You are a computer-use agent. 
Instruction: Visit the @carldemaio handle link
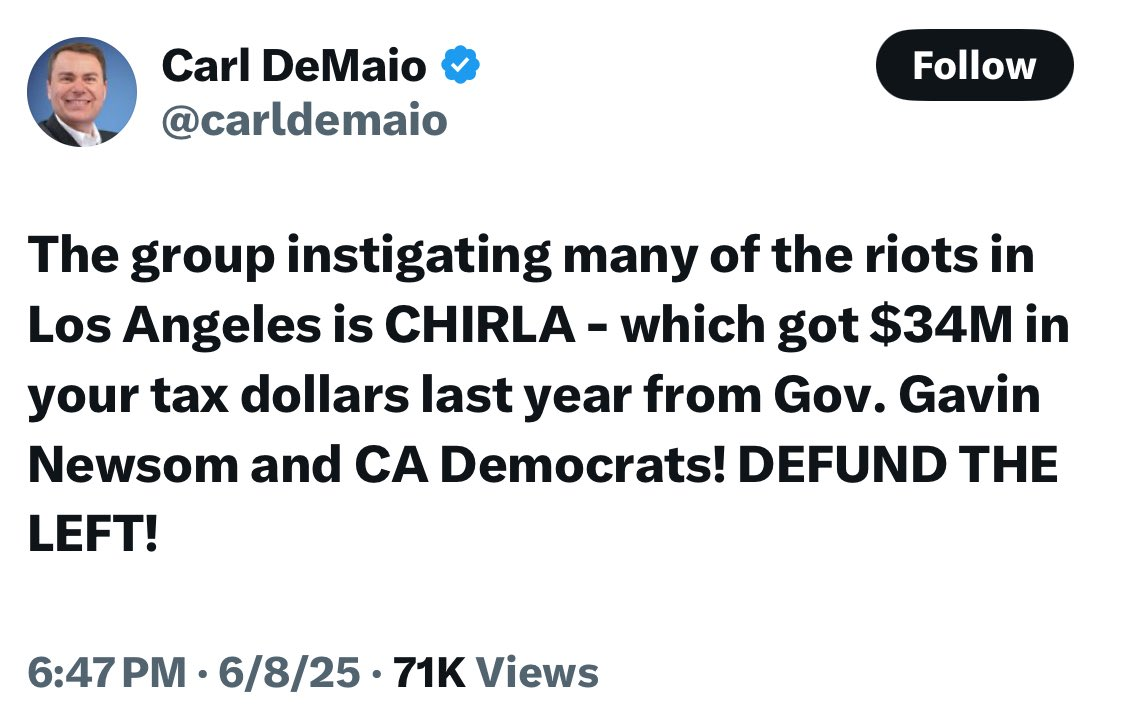point(304,120)
